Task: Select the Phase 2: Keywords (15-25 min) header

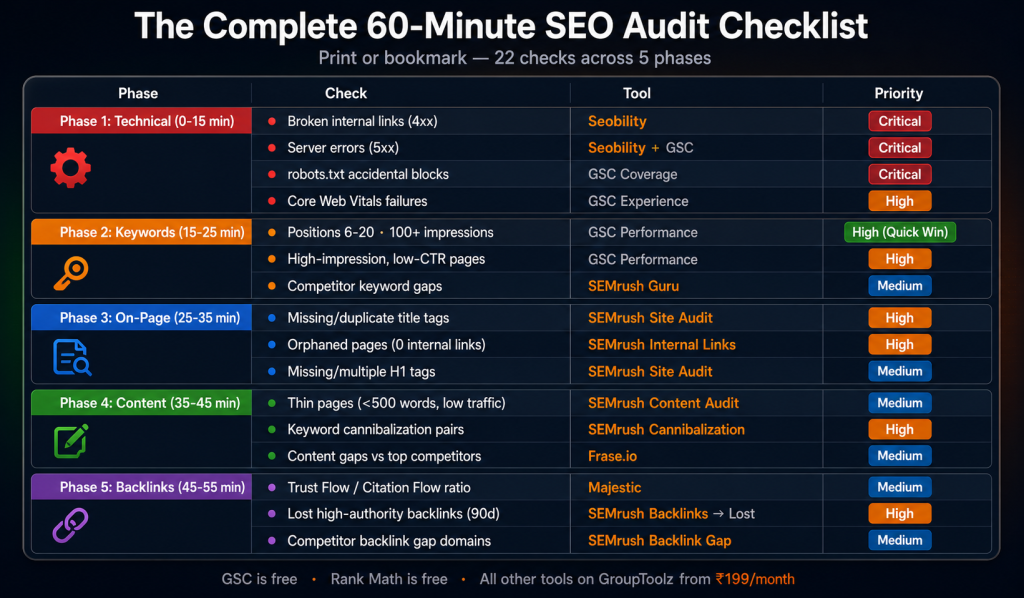Action: coord(142,232)
